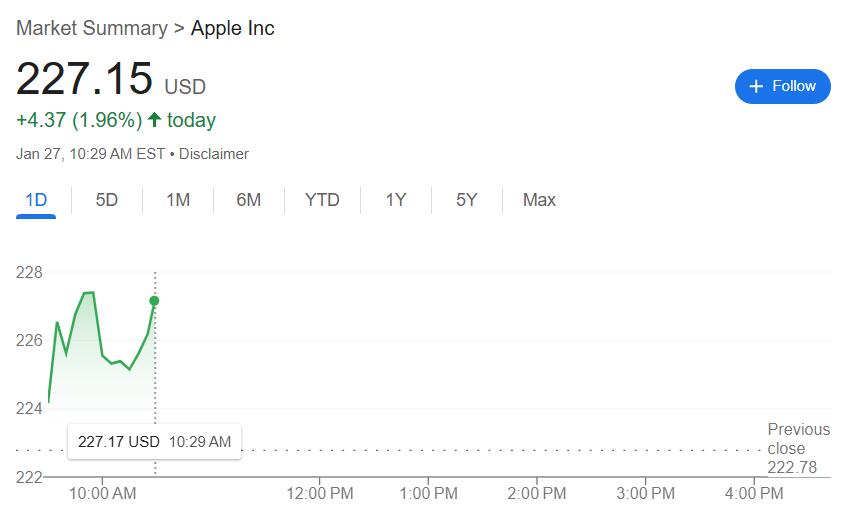This screenshot has width=853, height=516.
Task: Show the Max history tab
Action: click(539, 200)
